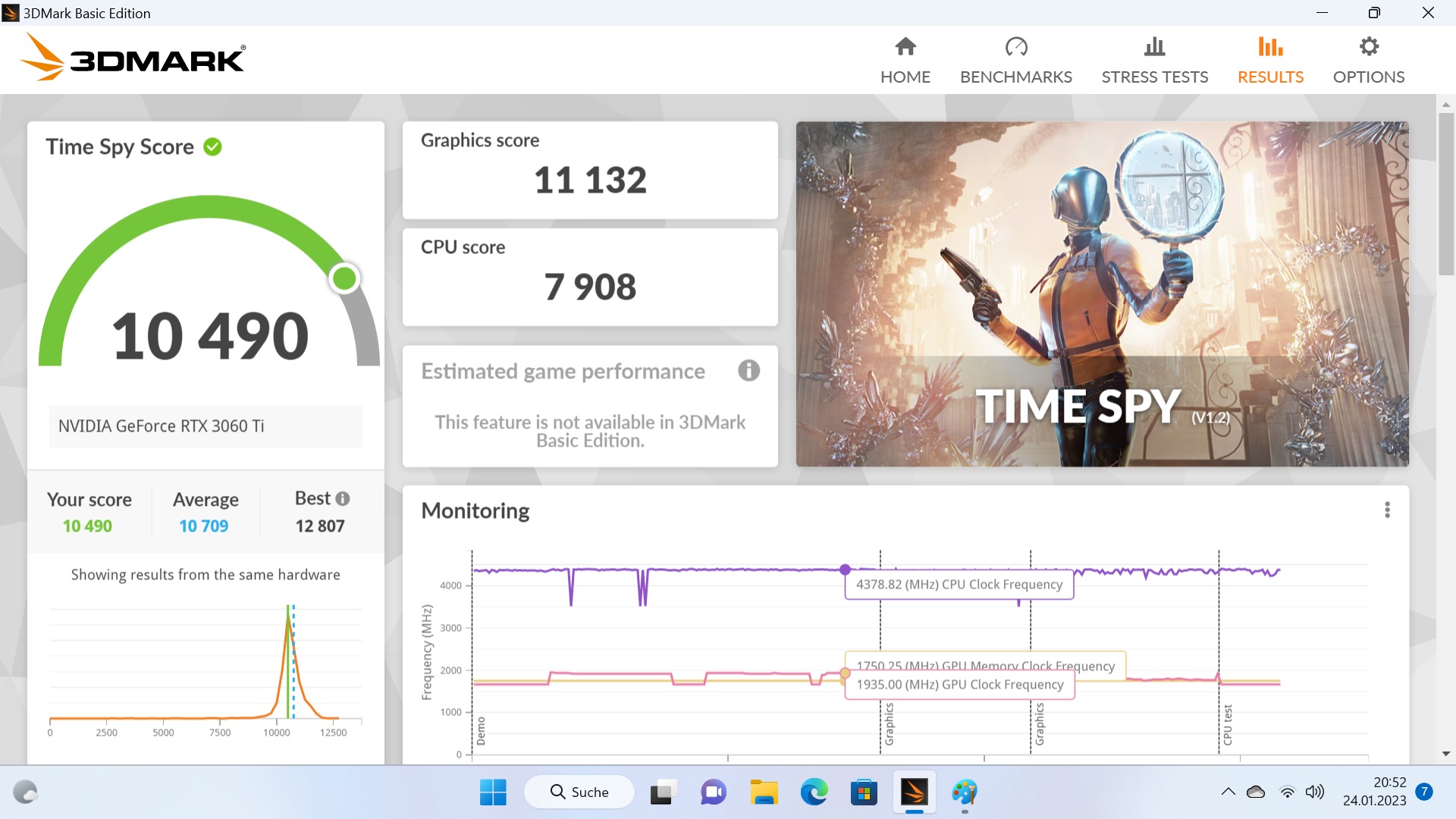Click the 3DMark logo
The image size is (1456, 819).
(133, 58)
